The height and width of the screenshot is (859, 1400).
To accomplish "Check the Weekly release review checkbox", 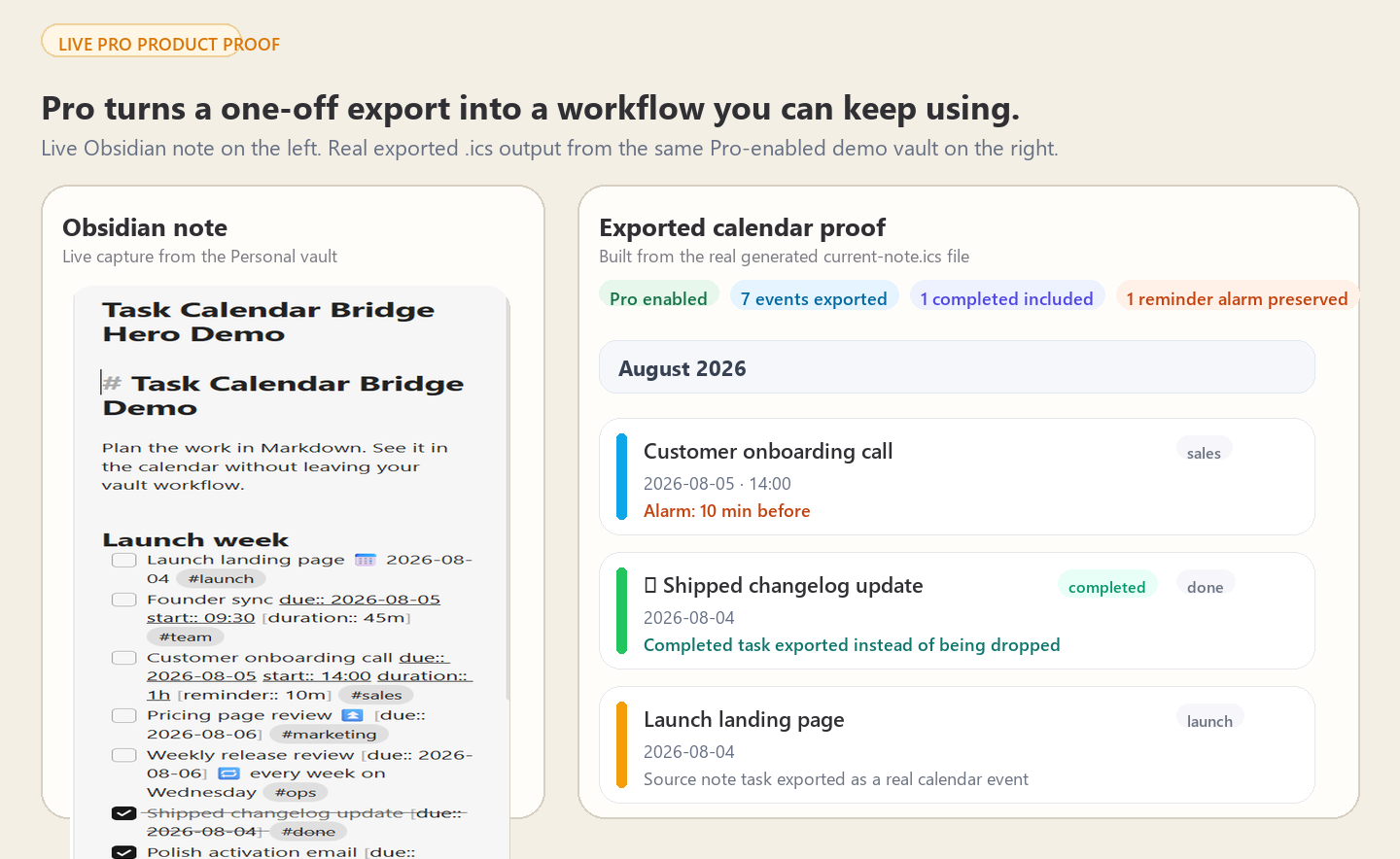I will (x=123, y=755).
